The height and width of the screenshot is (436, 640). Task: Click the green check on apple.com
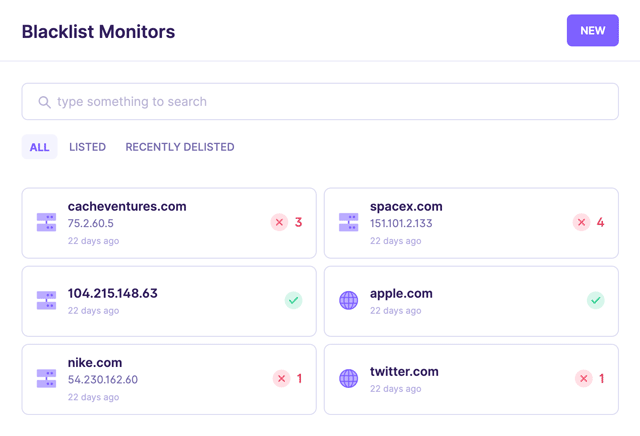[x=595, y=300]
